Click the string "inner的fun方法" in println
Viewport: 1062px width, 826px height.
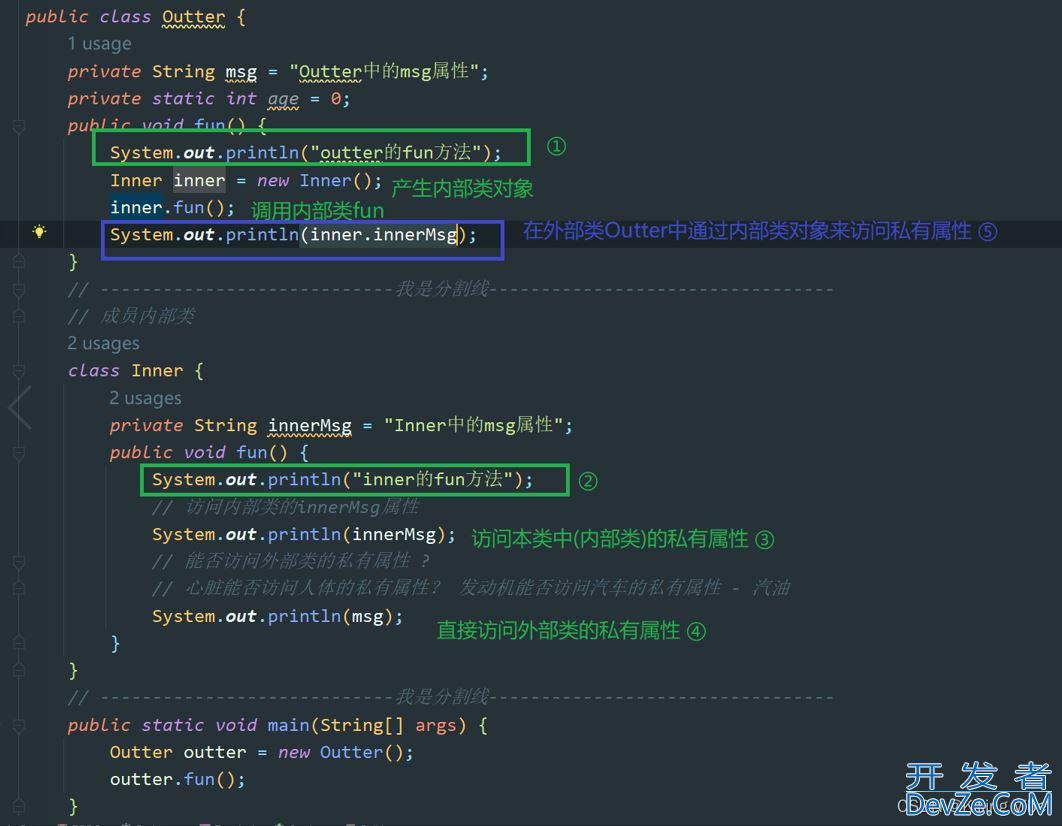[433, 479]
